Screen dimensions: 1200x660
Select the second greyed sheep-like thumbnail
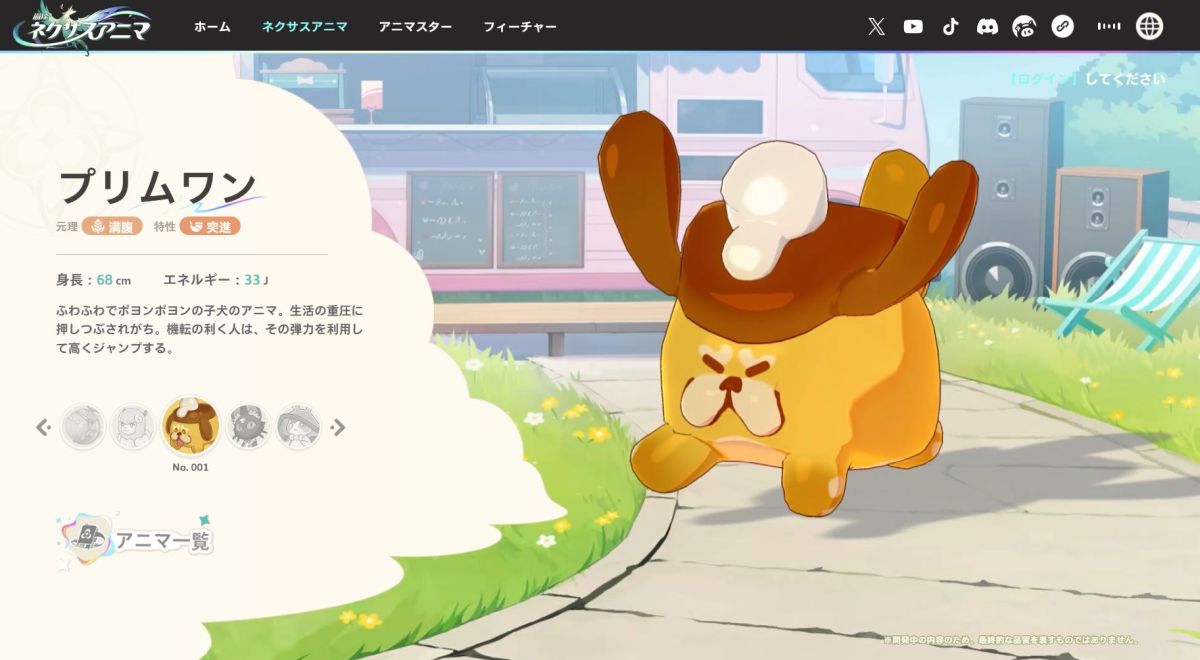(133, 427)
